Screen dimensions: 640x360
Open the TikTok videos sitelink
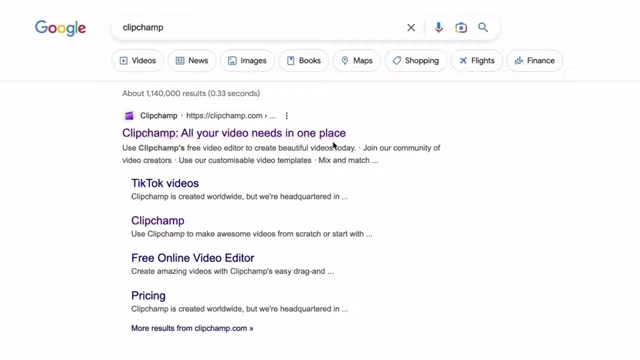(x=165, y=183)
